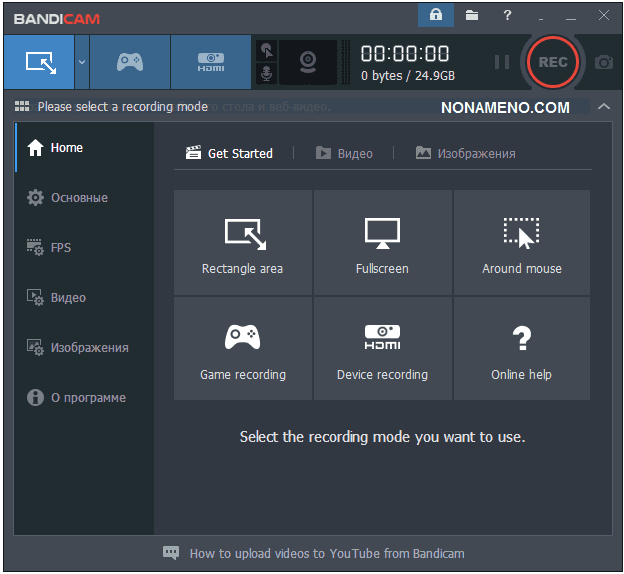Open the Online help tile
This screenshot has height=574, width=624.
[x=522, y=348]
